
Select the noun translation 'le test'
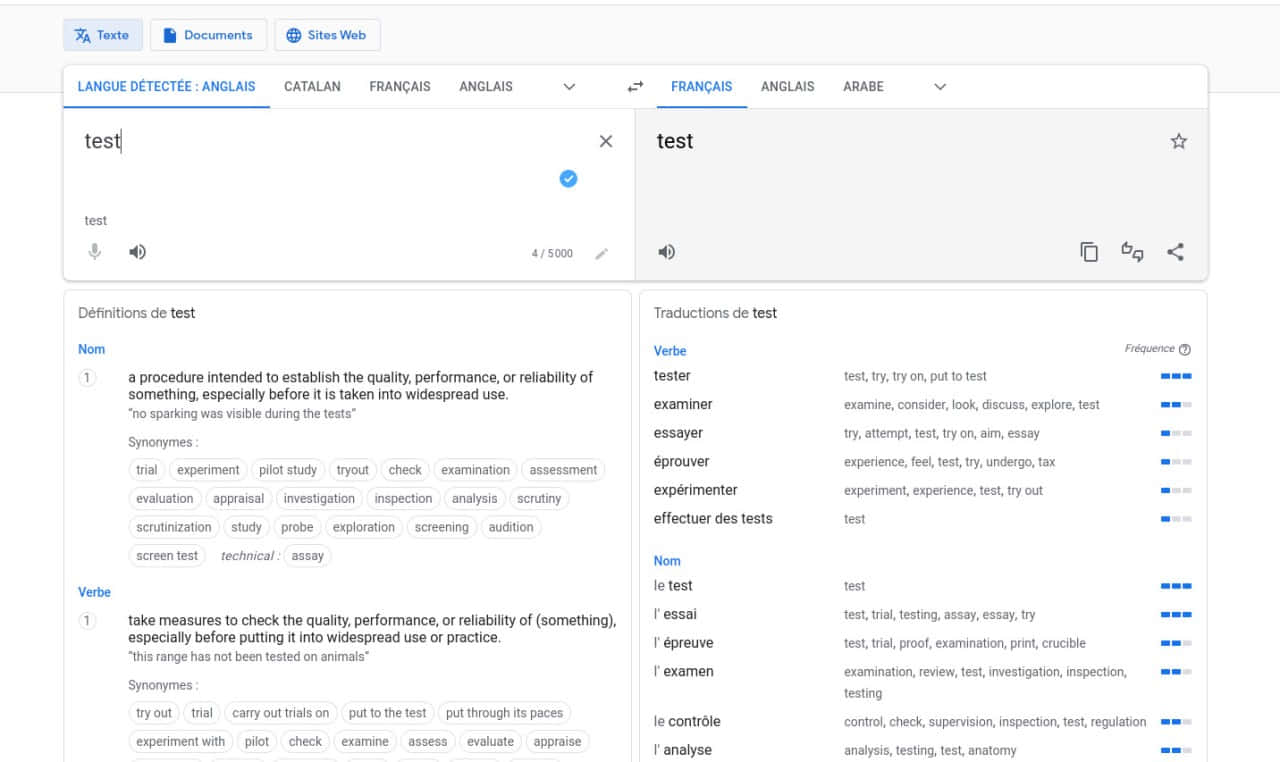(x=673, y=586)
